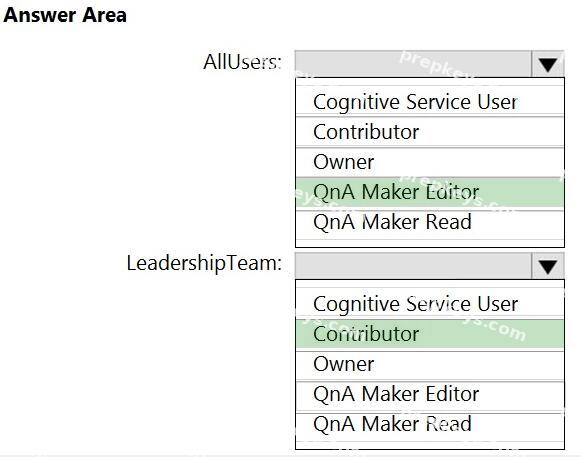Viewport: 581px width, 457px height.
Task: Select highlighted QnA Maker Editor for AllUsers
Action: pos(430,192)
